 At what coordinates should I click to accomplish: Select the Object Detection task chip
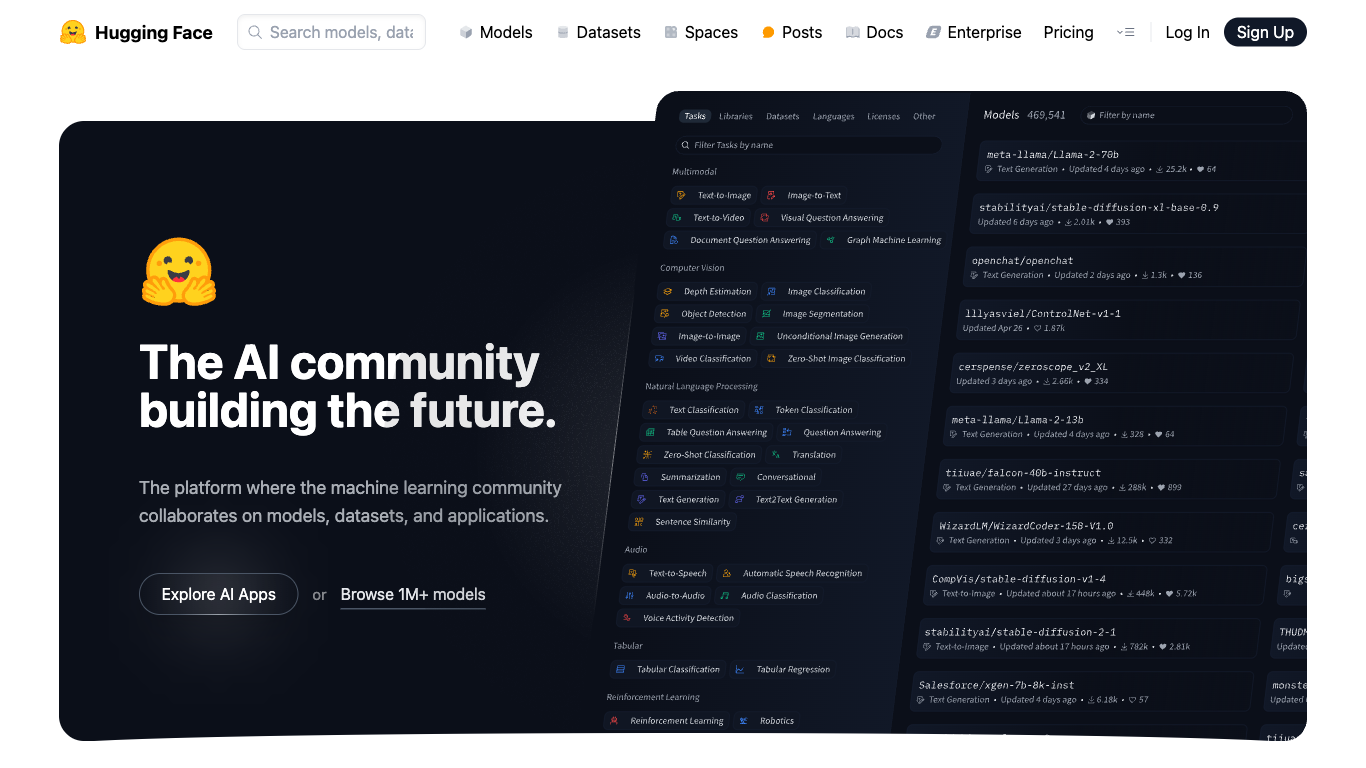click(703, 313)
